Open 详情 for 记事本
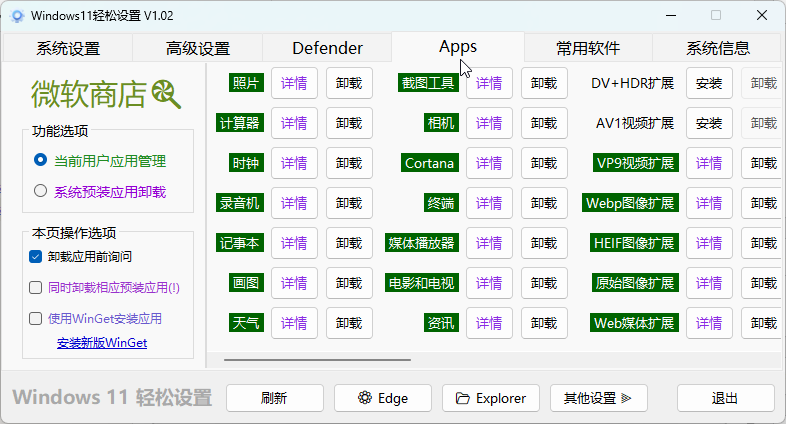 [x=294, y=244]
